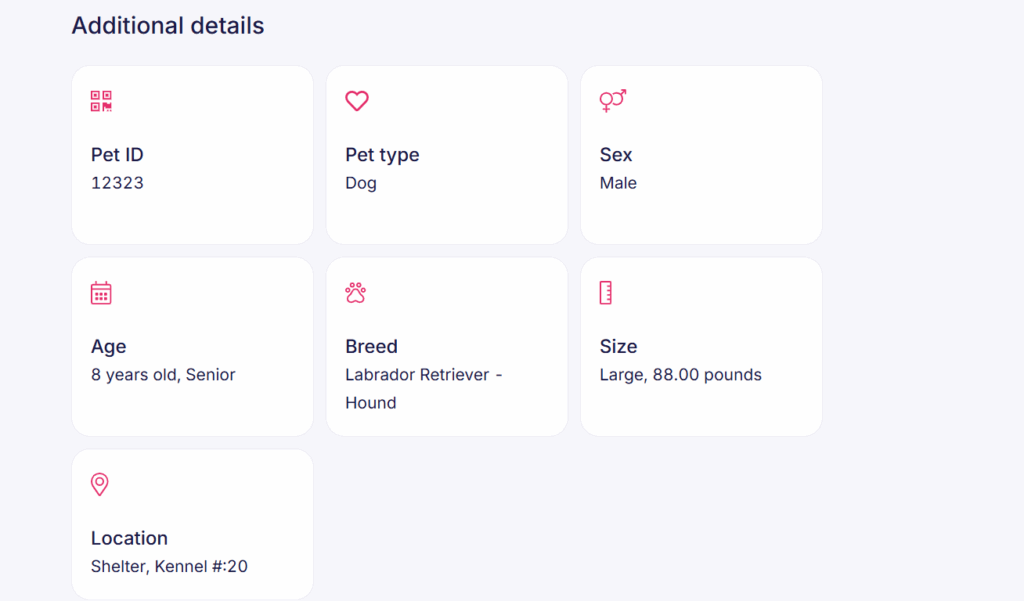1024x601 pixels.
Task: Click the Age label
Action: click(108, 347)
